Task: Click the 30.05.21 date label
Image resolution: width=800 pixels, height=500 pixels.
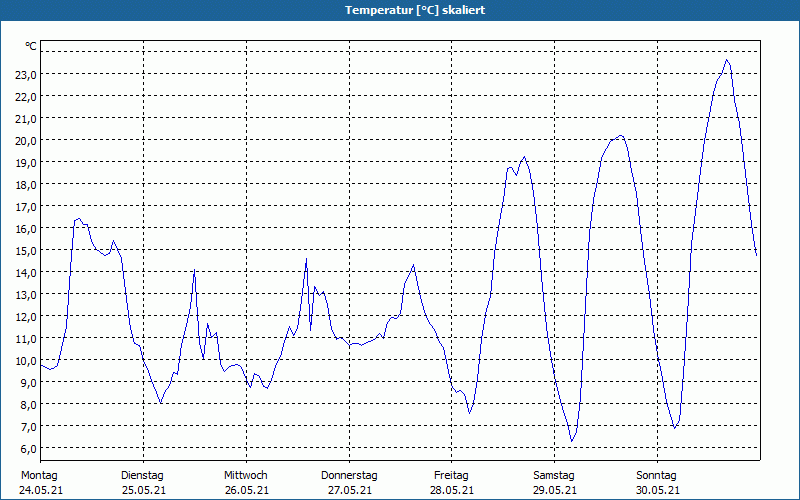Action: click(657, 490)
